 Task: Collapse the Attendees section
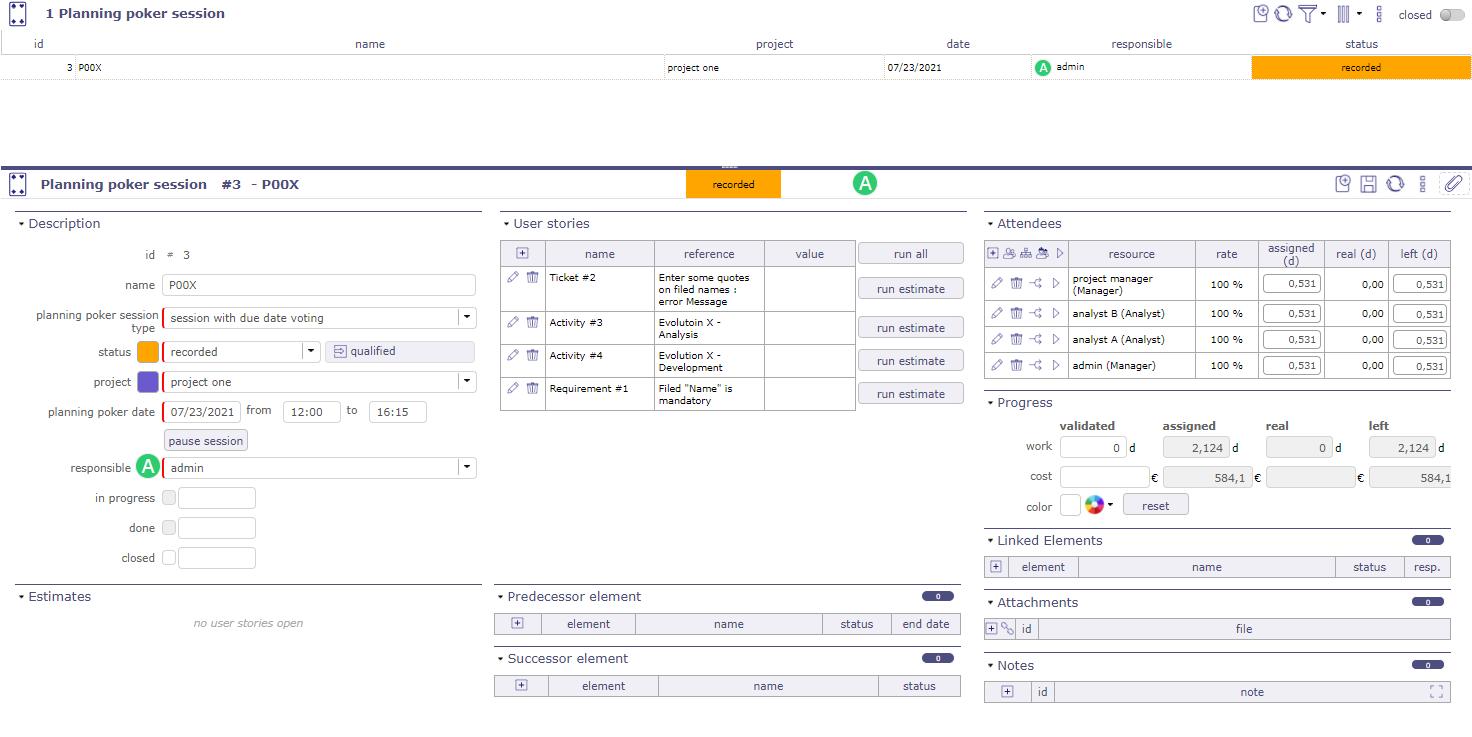coord(990,224)
